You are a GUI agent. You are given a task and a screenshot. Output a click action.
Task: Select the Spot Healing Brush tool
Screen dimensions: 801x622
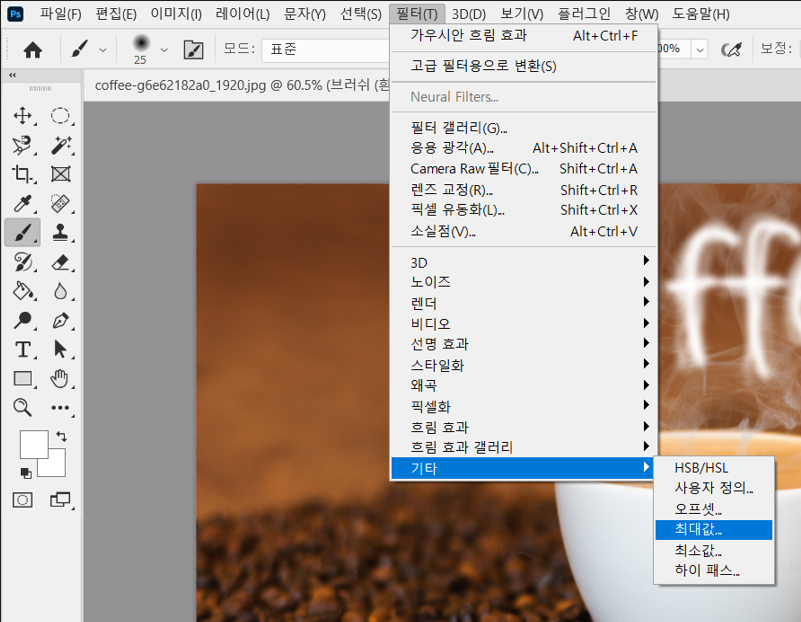[x=60, y=203]
